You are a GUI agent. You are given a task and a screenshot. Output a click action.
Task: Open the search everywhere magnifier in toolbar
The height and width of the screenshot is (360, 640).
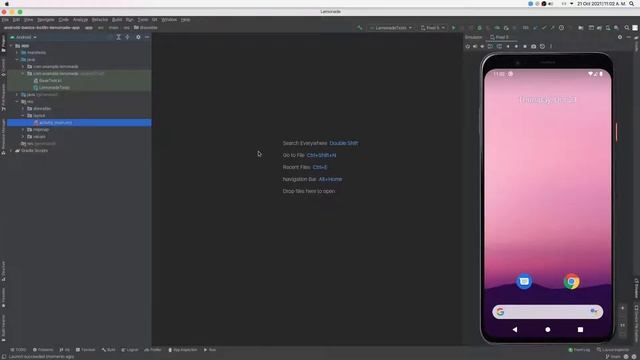click(x=627, y=28)
